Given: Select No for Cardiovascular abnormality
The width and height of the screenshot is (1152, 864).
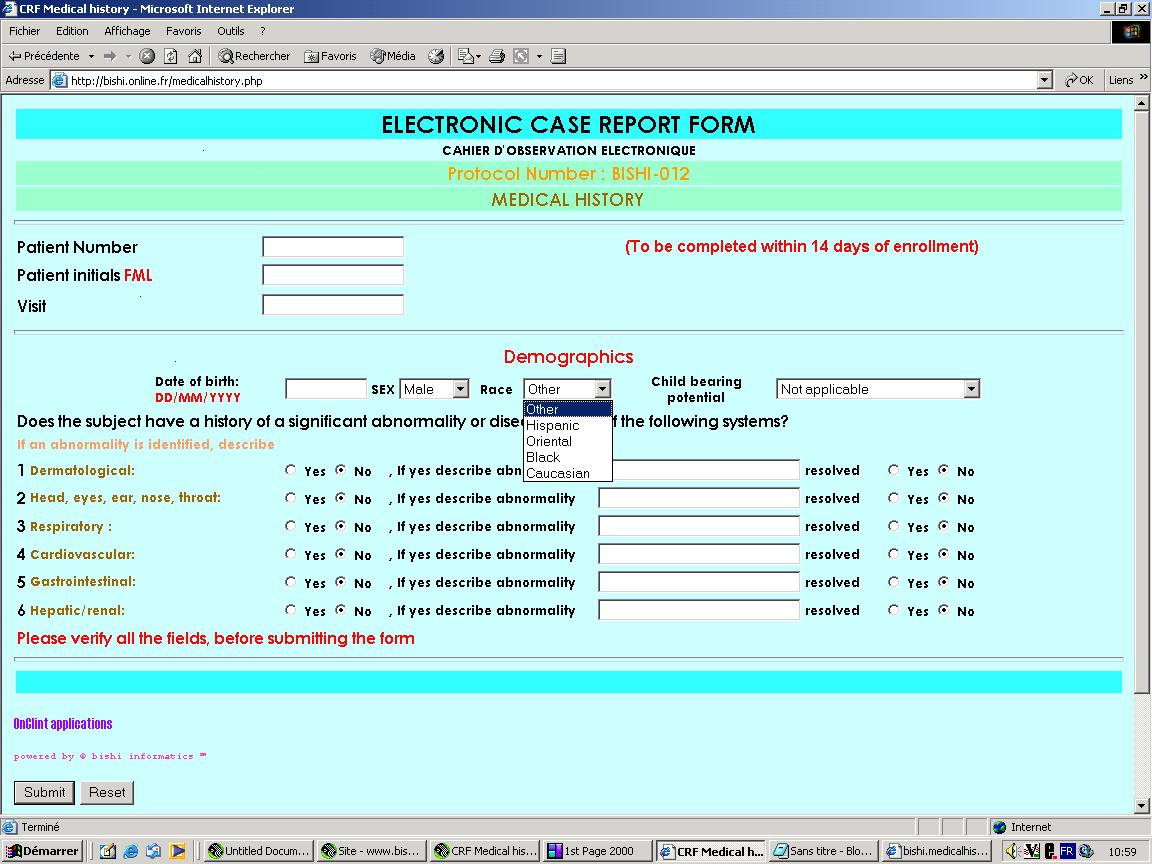Looking at the screenshot, I should click(x=341, y=554).
